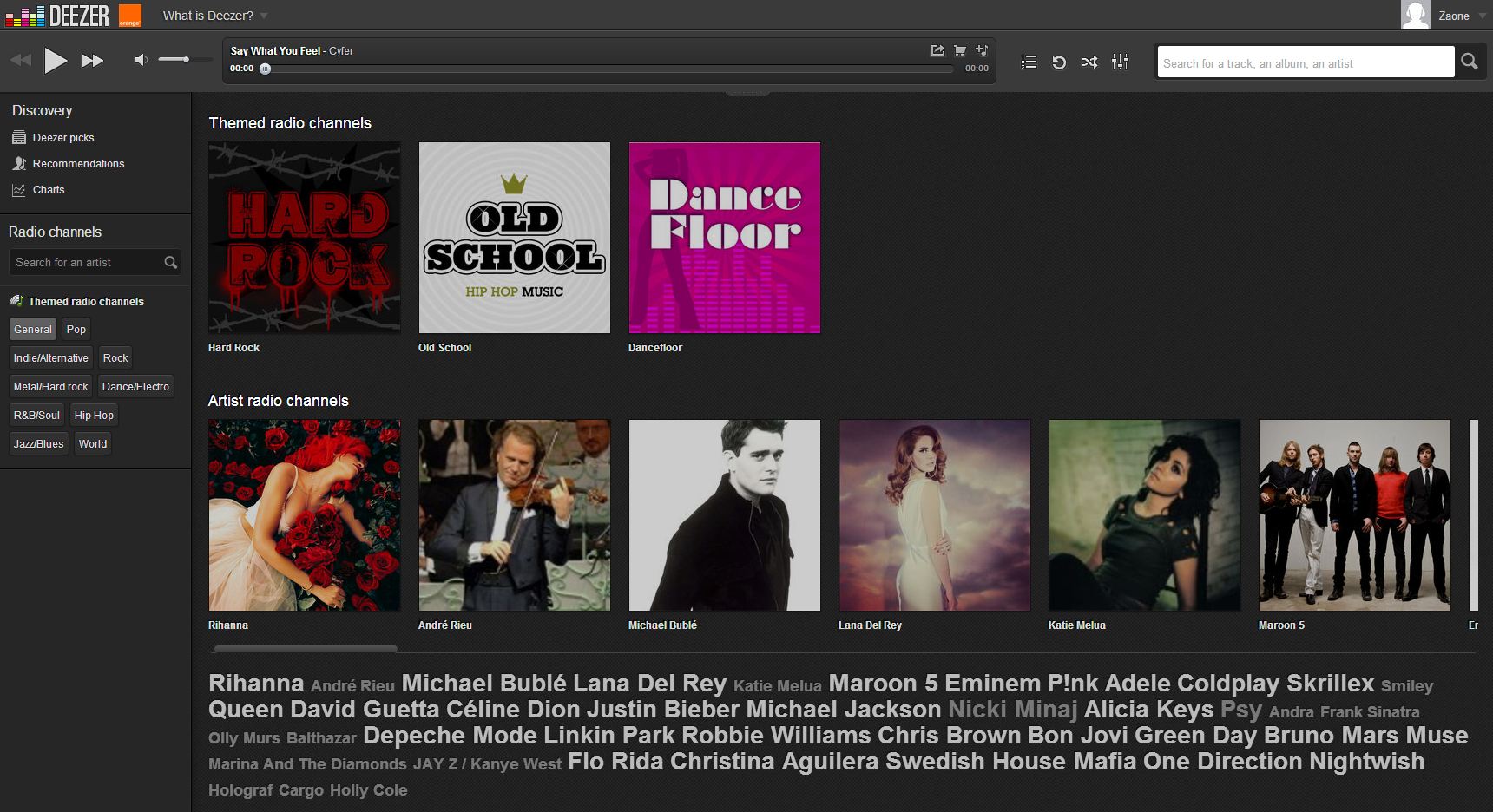Open the equalizer settings
The width and height of the screenshot is (1493, 812).
(x=1120, y=62)
